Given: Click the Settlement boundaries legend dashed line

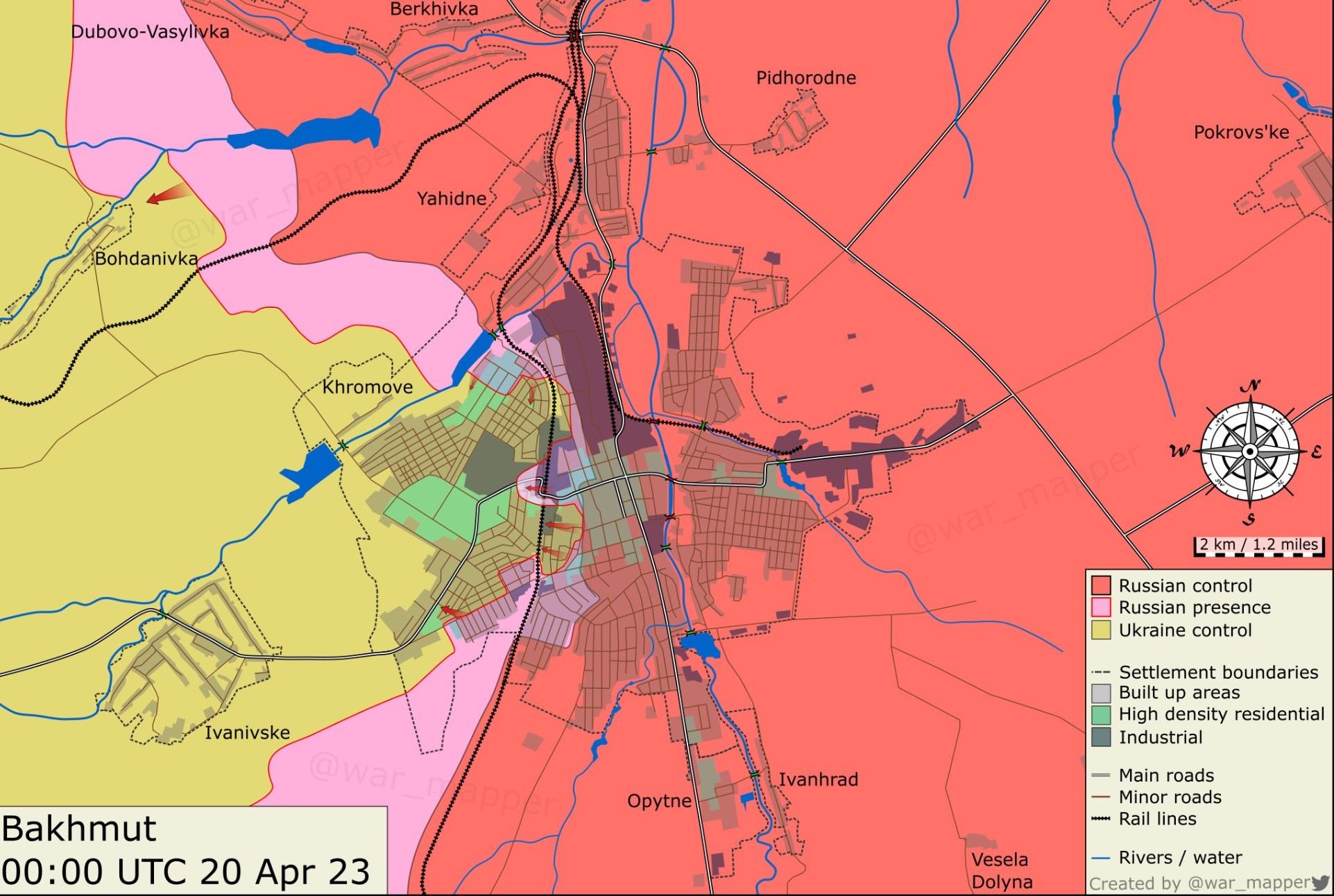Looking at the screenshot, I should pyautogui.click(x=1101, y=672).
